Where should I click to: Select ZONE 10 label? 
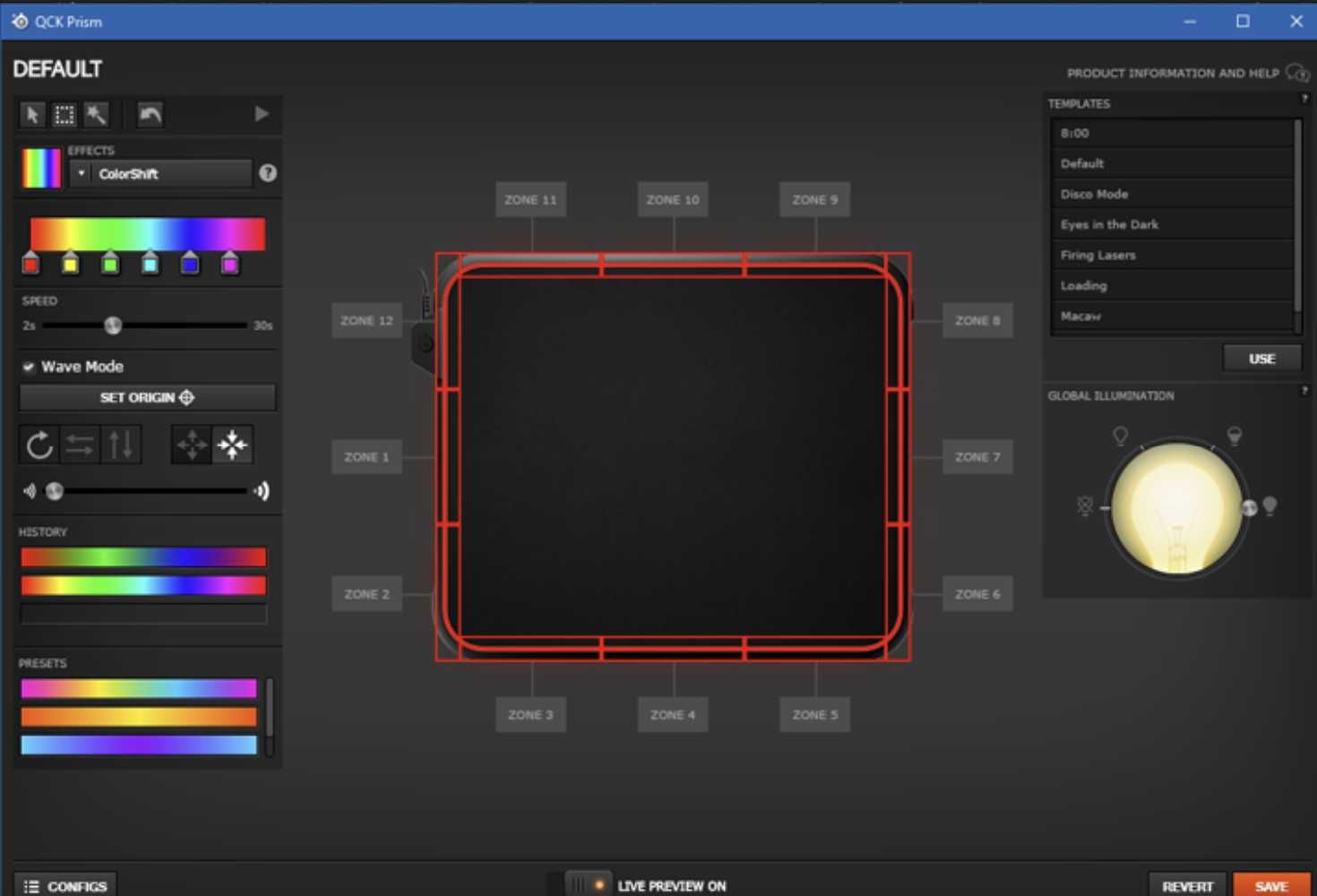coord(673,200)
